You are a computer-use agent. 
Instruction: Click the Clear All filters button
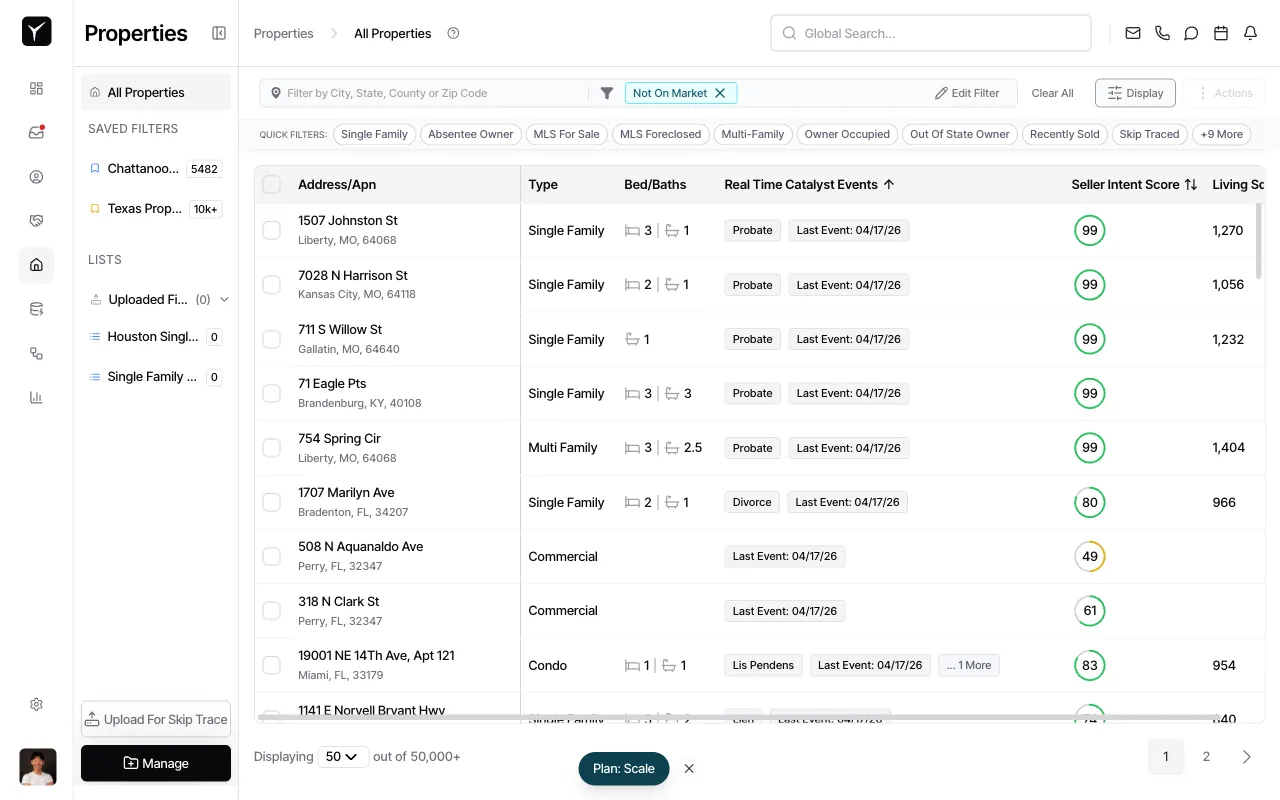[1052, 92]
